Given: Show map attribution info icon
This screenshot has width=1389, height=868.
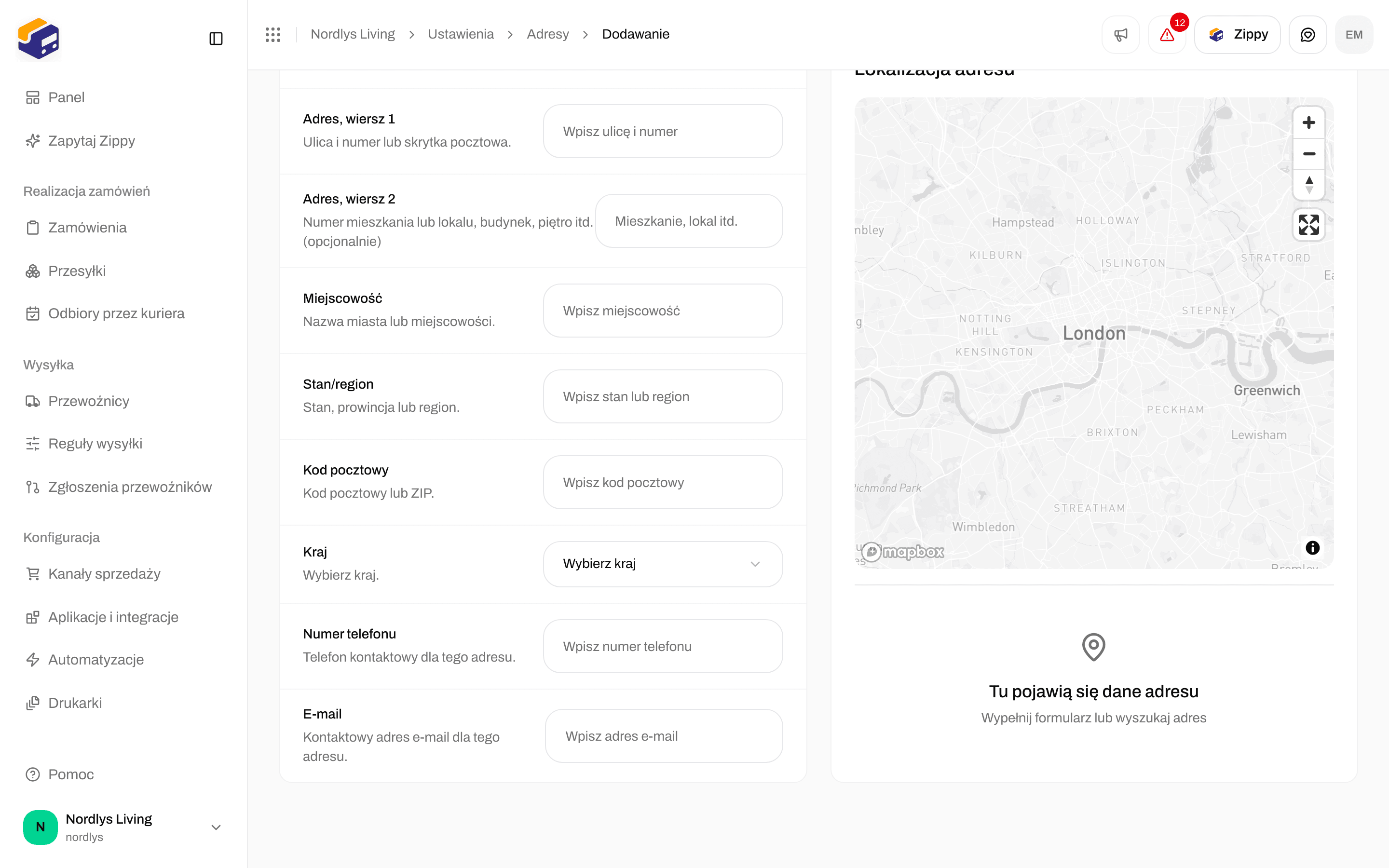Looking at the screenshot, I should coord(1312,548).
